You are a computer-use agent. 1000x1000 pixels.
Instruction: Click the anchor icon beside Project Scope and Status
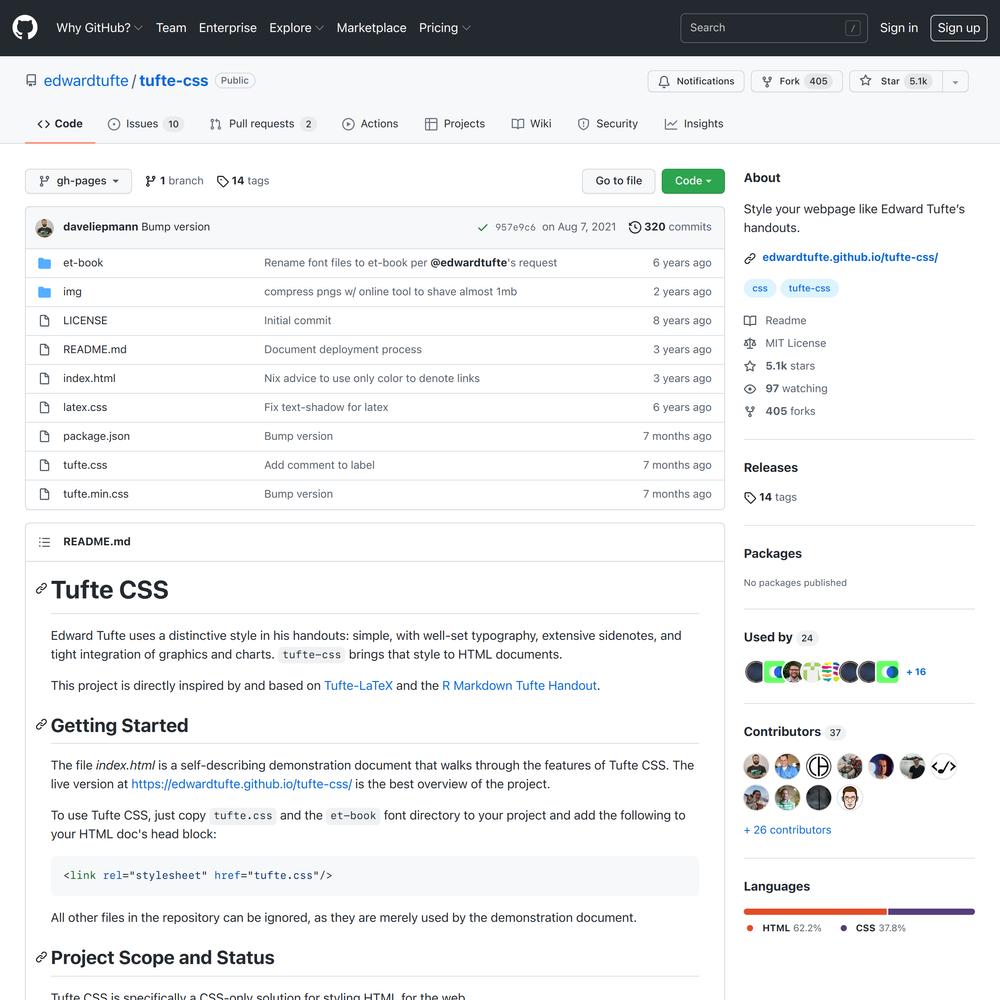pyautogui.click(x=41, y=957)
